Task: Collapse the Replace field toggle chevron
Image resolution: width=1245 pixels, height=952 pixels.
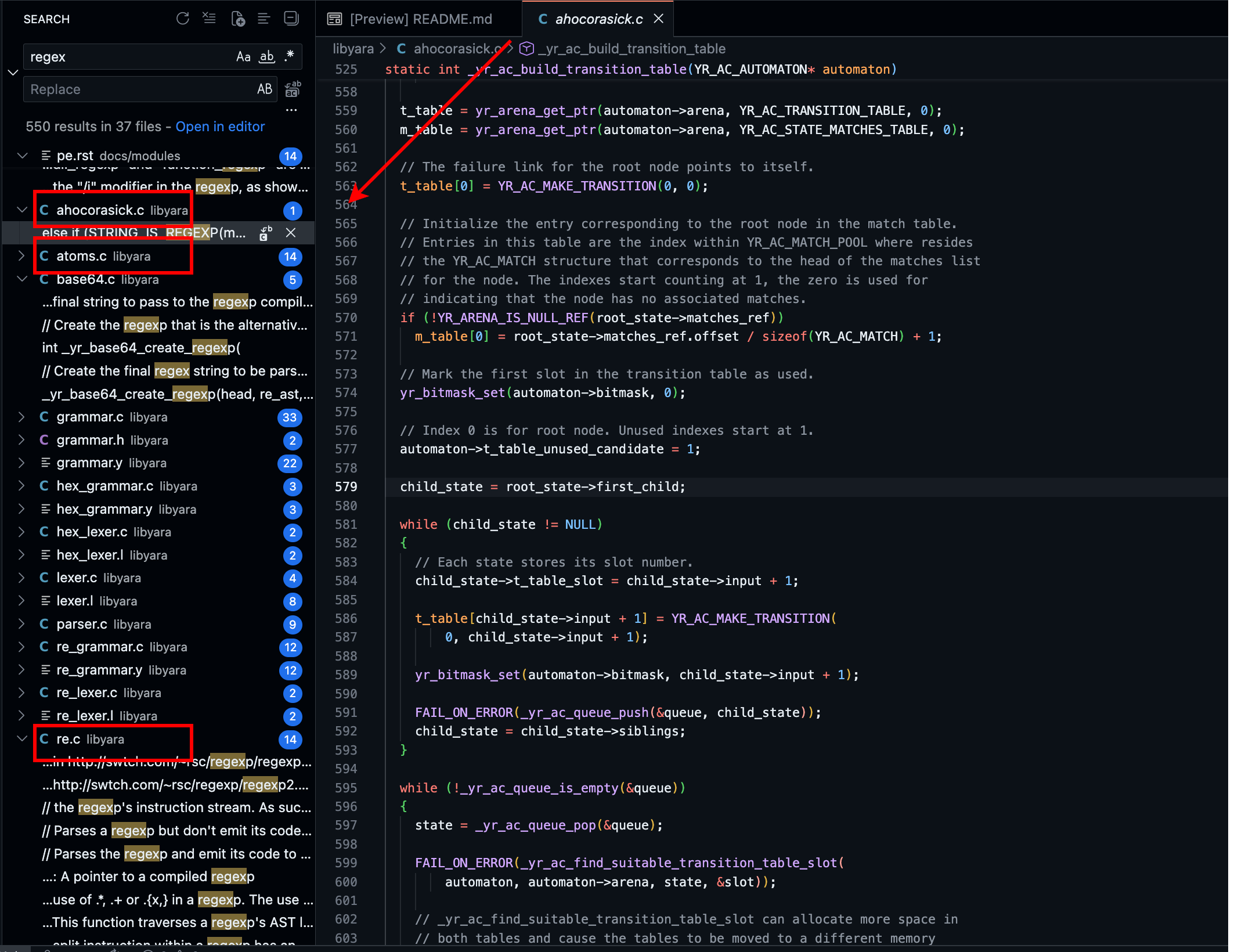Action: click(13, 73)
